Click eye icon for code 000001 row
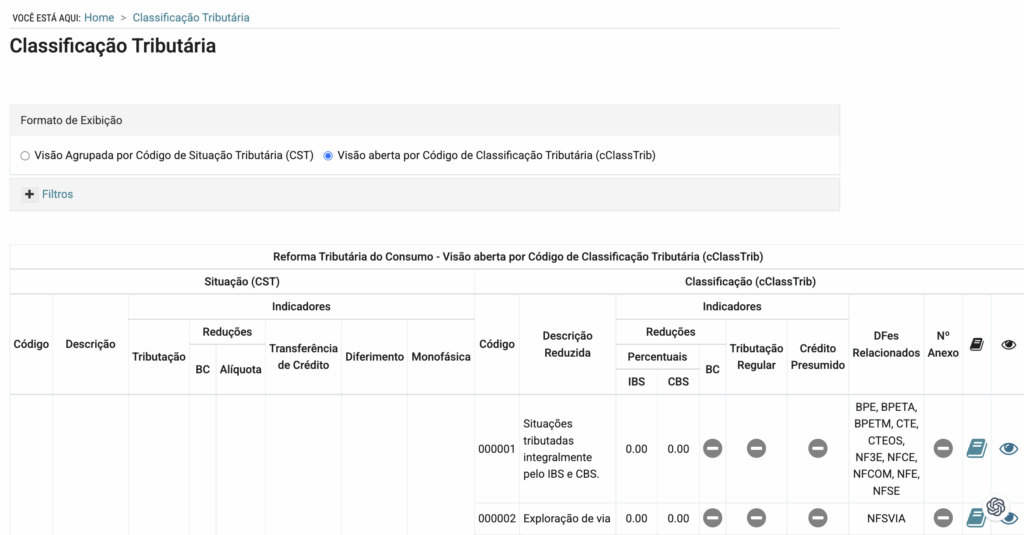Screen dimensions: 1024x535 coord(1009,449)
